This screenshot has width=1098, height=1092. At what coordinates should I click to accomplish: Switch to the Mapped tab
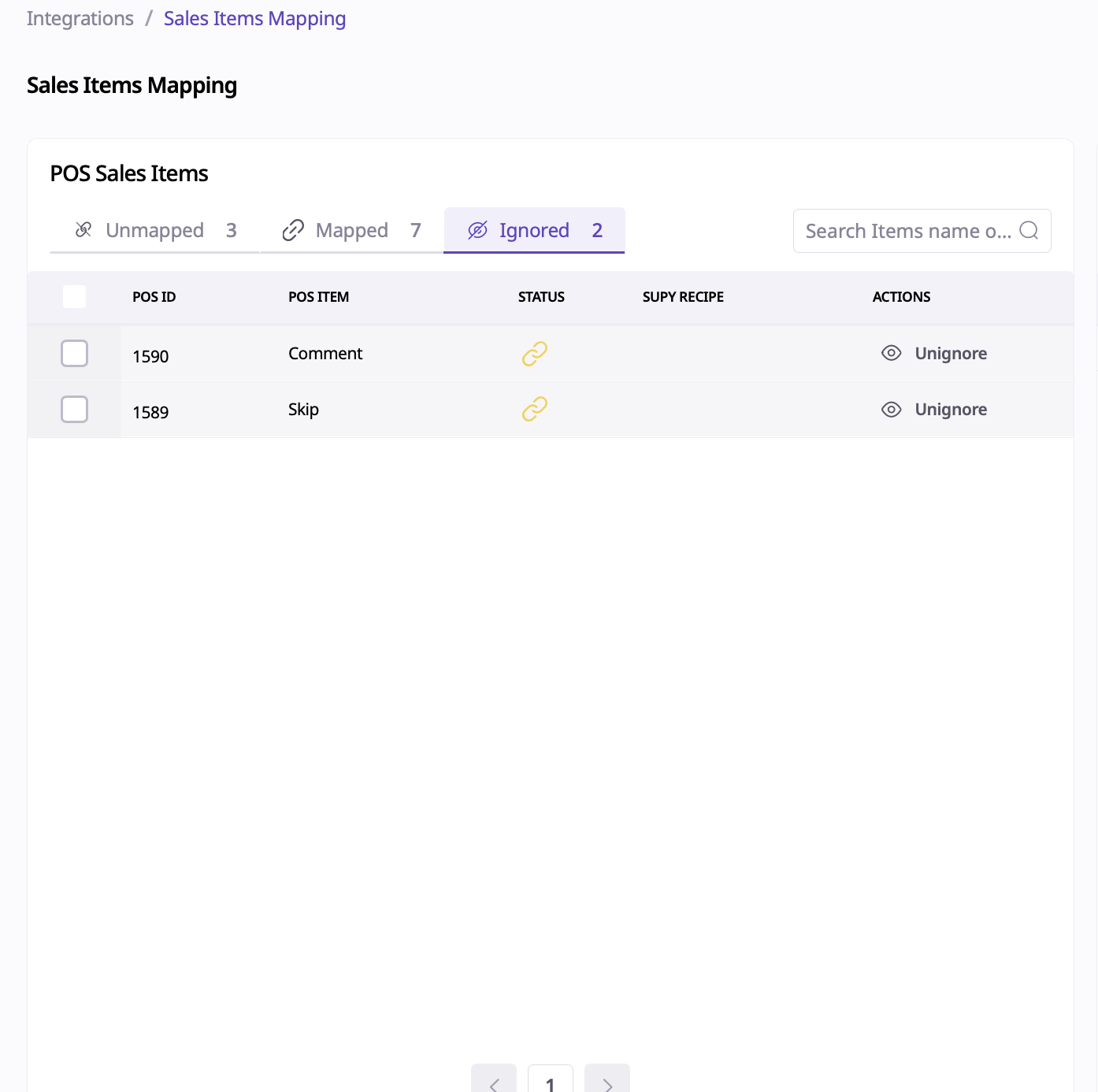(352, 230)
